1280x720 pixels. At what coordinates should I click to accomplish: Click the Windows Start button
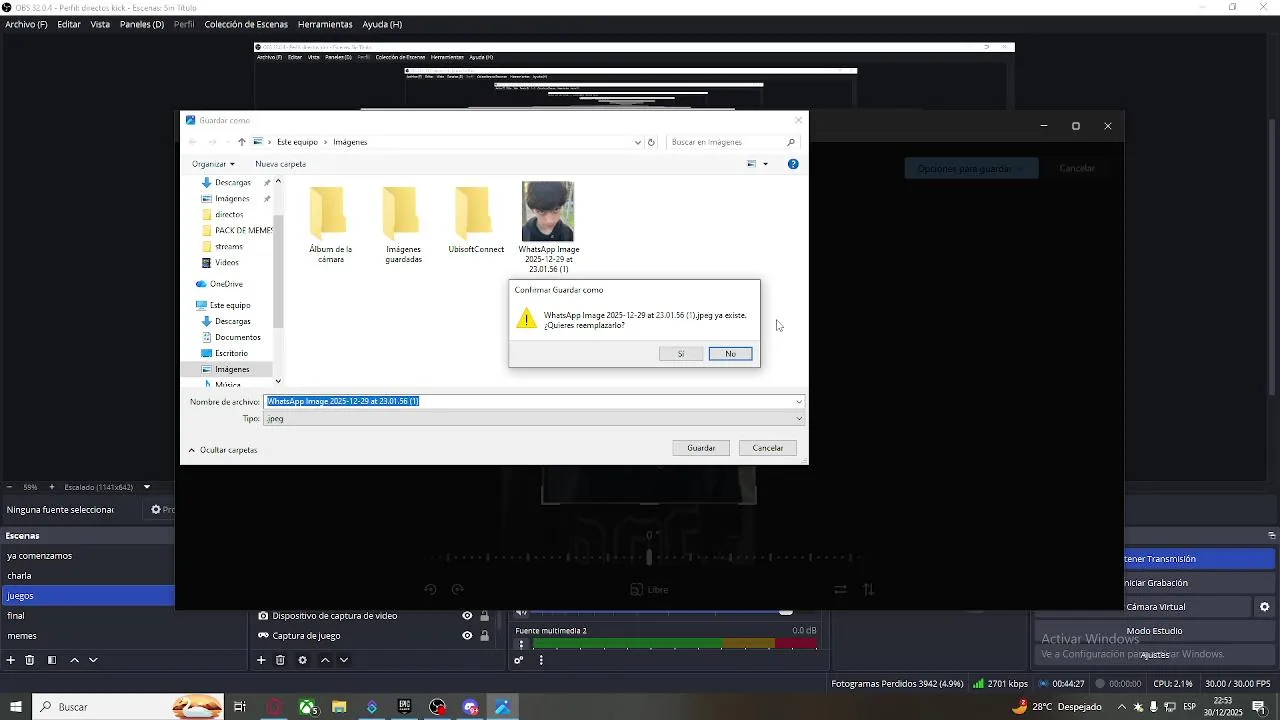pos(15,707)
